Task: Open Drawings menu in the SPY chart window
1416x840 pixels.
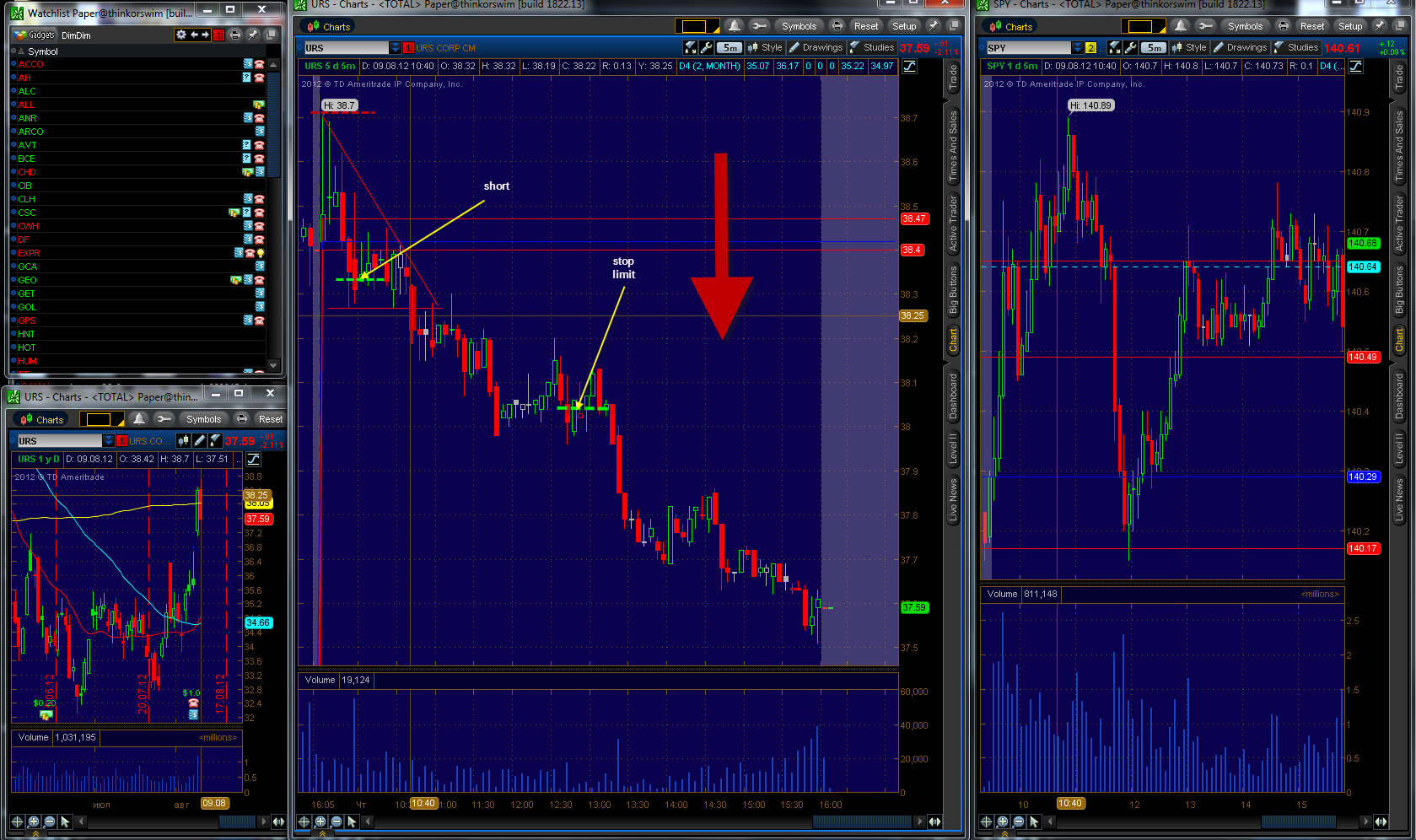Action: pos(1241,48)
